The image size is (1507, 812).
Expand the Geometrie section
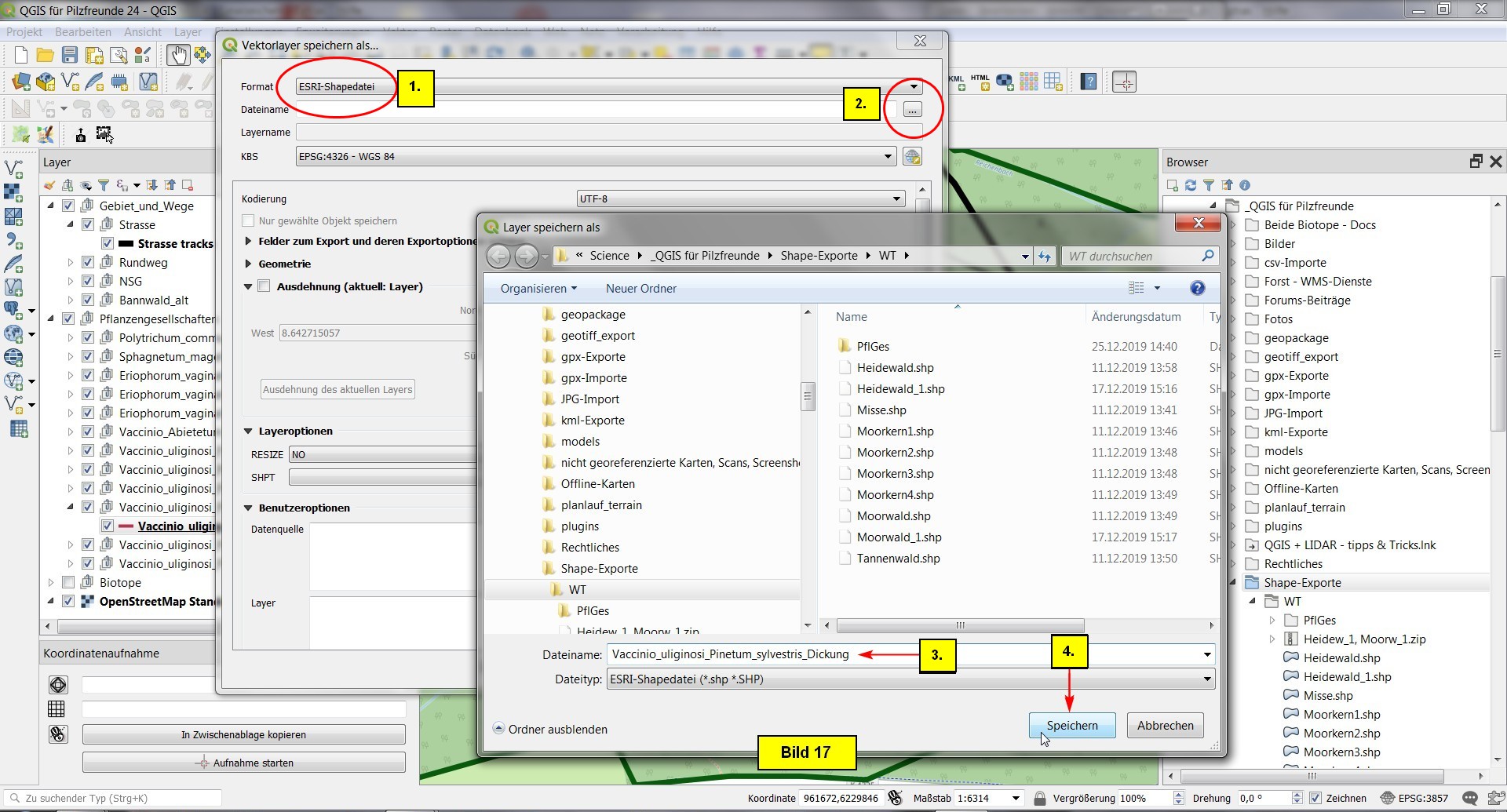(x=249, y=264)
